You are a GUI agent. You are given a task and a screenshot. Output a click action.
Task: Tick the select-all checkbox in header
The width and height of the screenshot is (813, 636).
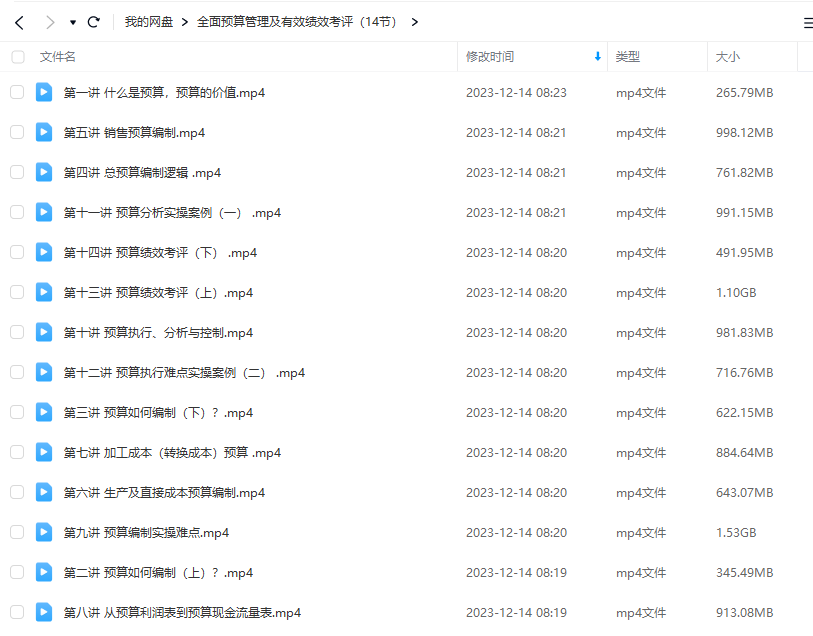(x=18, y=57)
